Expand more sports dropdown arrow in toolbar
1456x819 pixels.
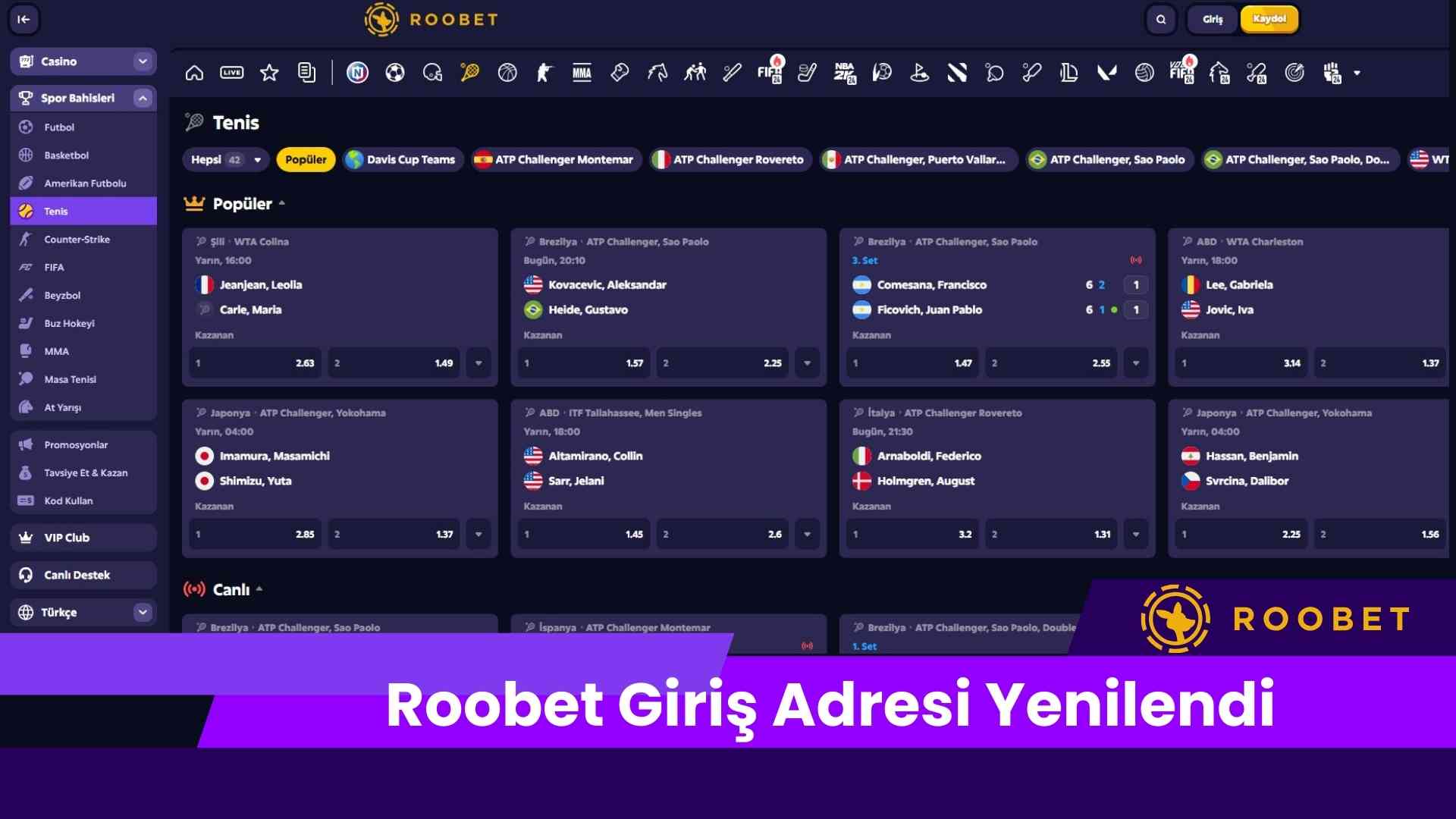click(1357, 74)
